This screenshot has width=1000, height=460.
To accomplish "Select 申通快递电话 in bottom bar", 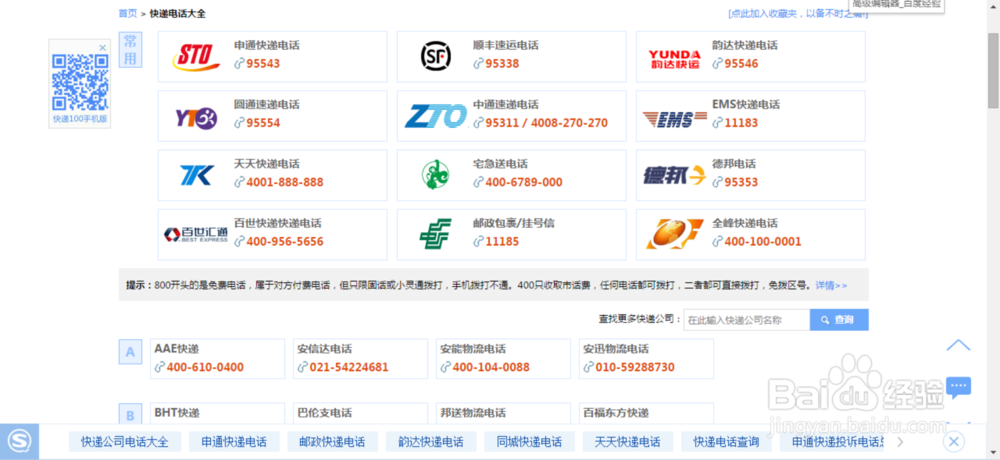I will [234, 441].
